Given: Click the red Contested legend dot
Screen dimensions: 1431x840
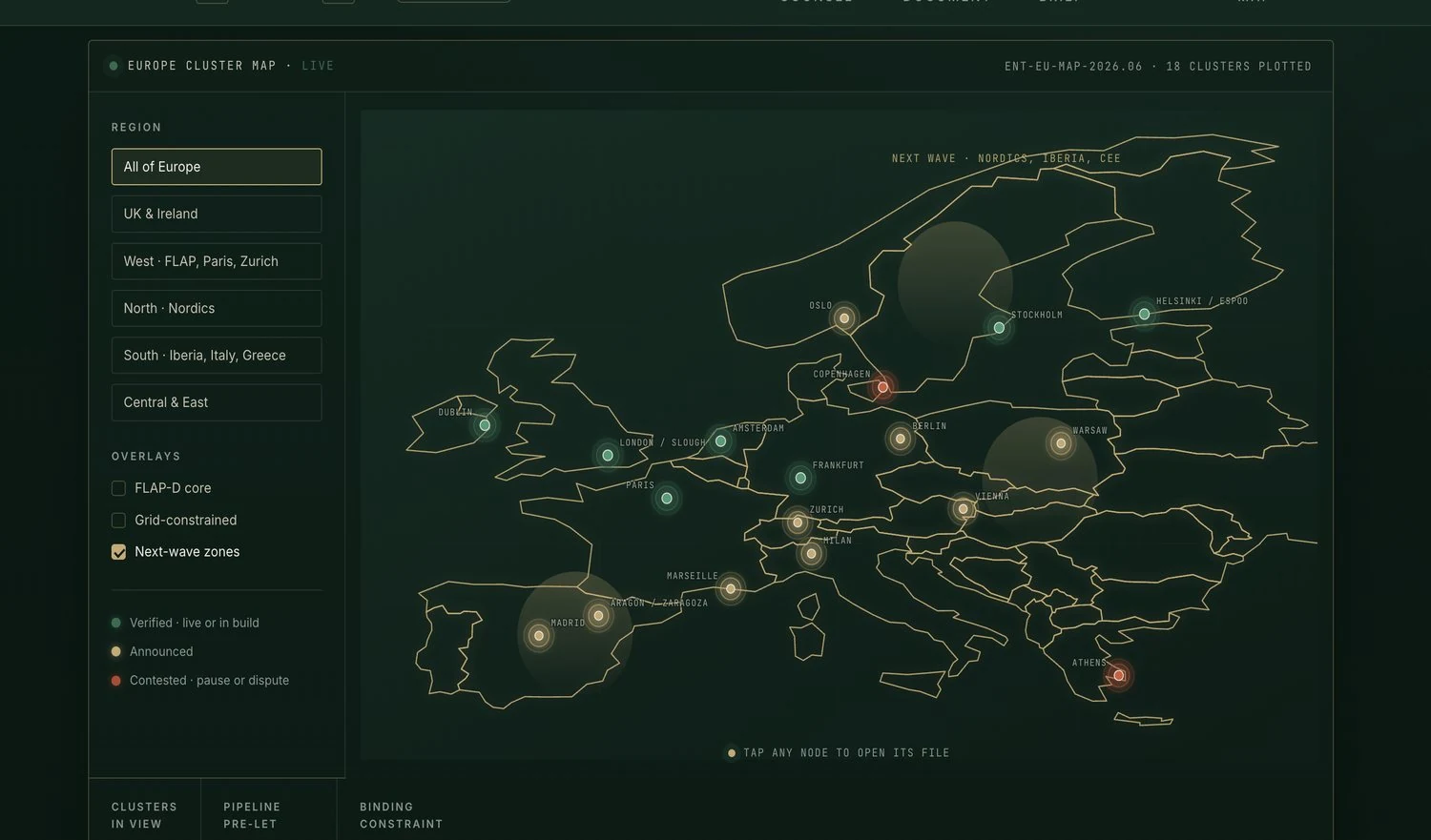Looking at the screenshot, I should point(116,681).
